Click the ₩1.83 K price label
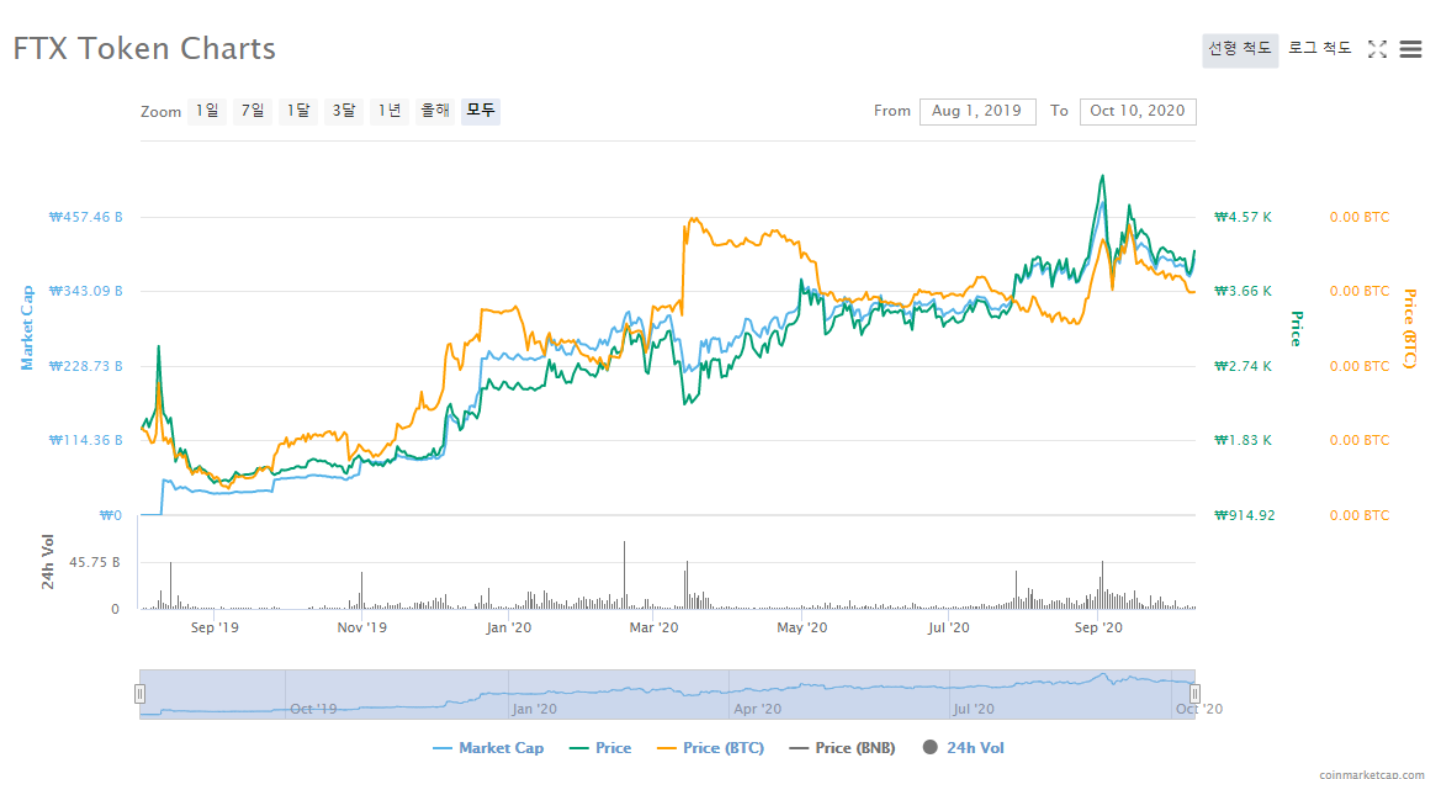 1243,440
